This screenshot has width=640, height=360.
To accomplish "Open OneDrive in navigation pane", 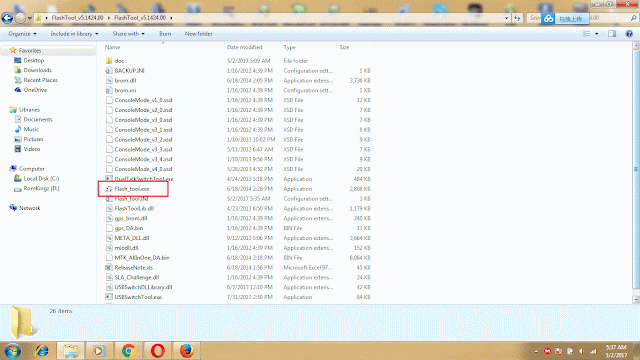I will coord(35,90).
